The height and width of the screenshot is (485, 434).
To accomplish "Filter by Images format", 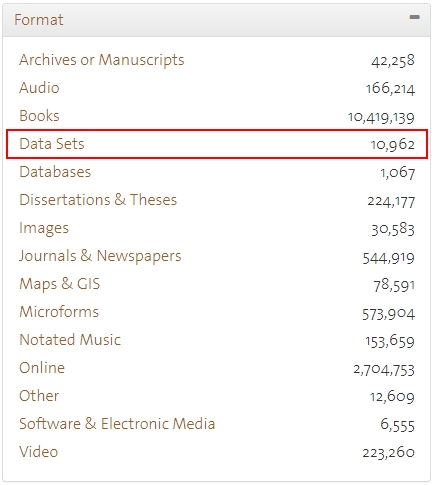I will 44,228.
